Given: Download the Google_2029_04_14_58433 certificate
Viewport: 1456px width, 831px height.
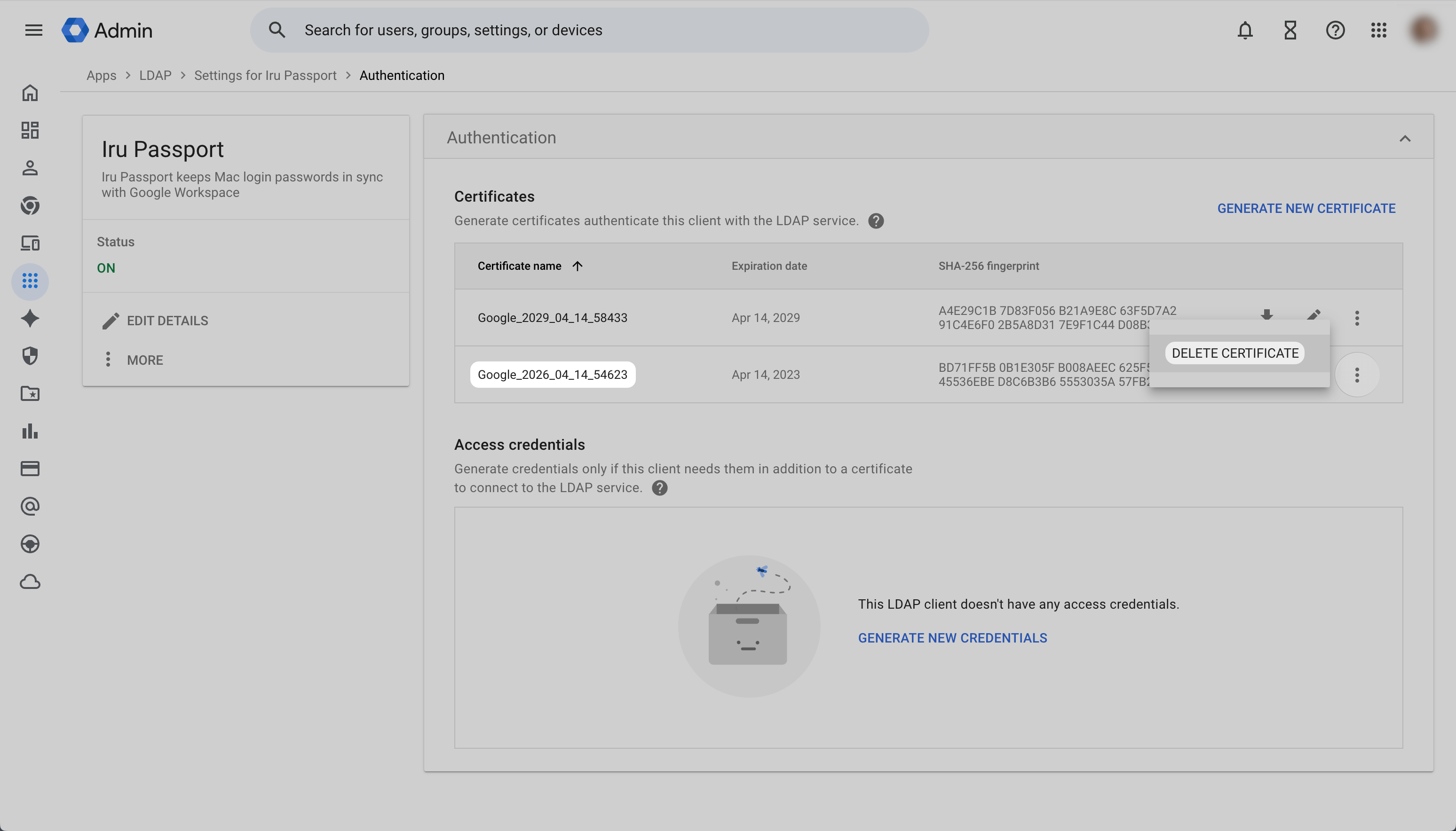Looking at the screenshot, I should (1267, 314).
